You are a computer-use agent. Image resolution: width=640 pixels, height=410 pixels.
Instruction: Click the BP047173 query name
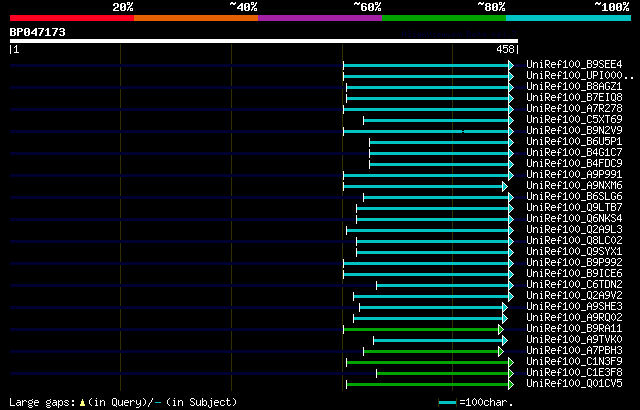[x=38, y=32]
